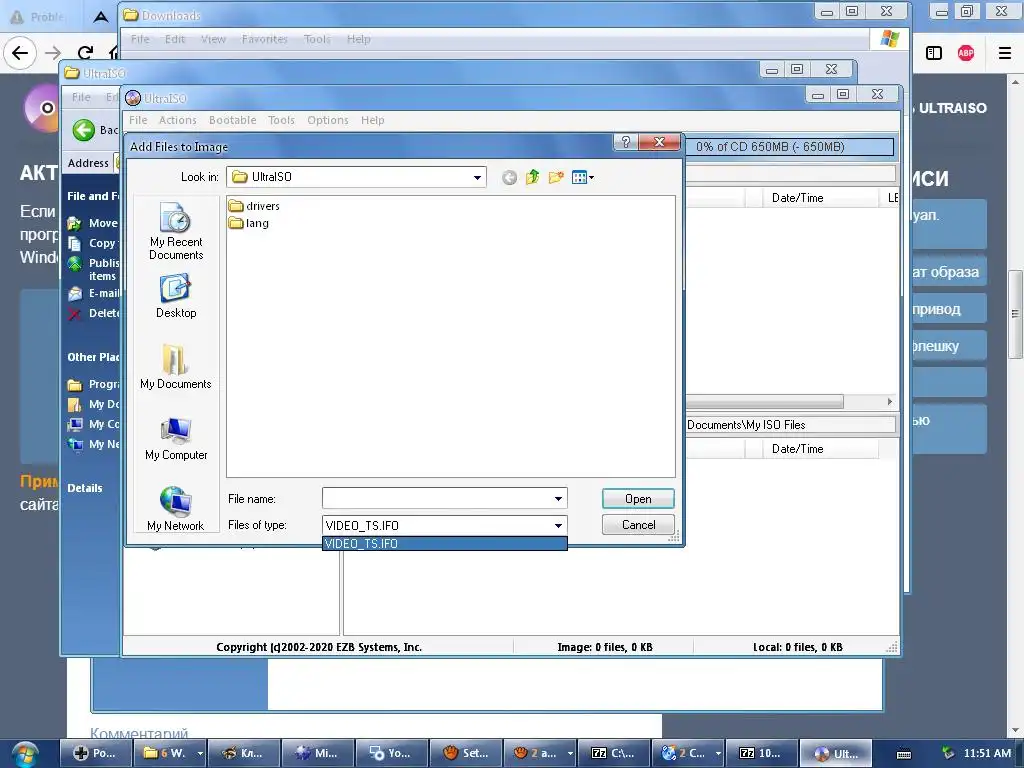1024x768 pixels.
Task: Open the Downloads window Favorites menu
Action: click(264, 39)
